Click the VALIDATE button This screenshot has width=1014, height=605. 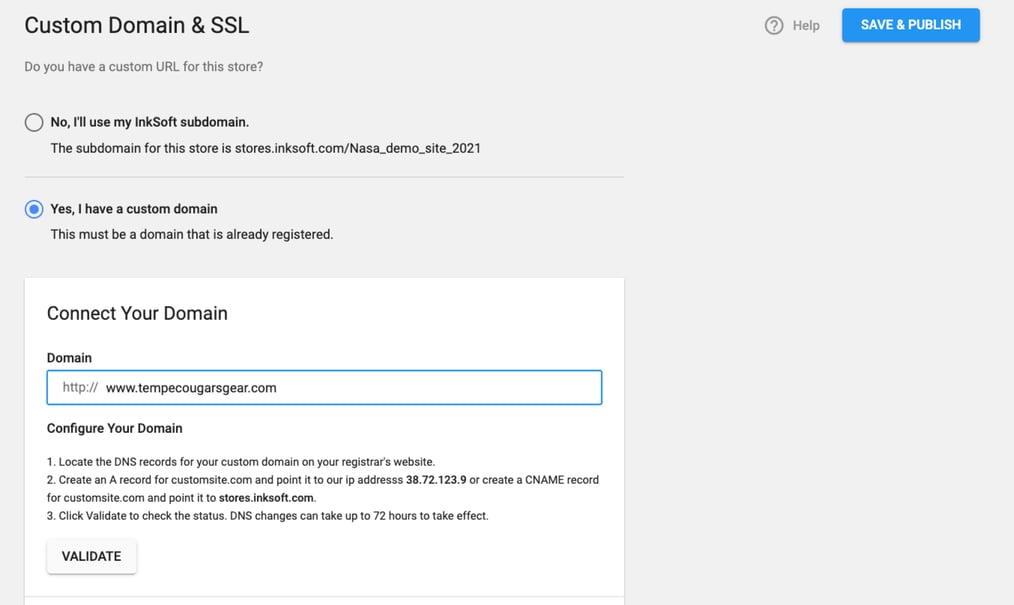point(91,556)
